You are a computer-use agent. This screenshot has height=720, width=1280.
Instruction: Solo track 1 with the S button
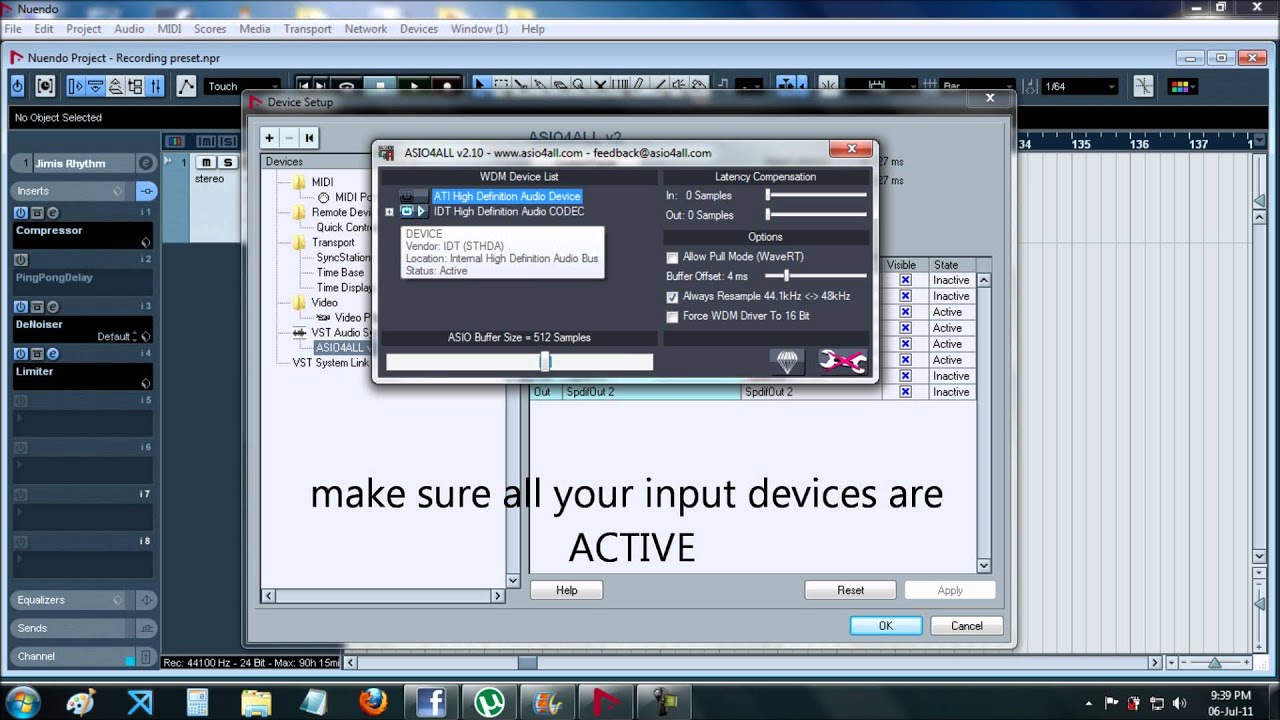pyautogui.click(x=228, y=163)
